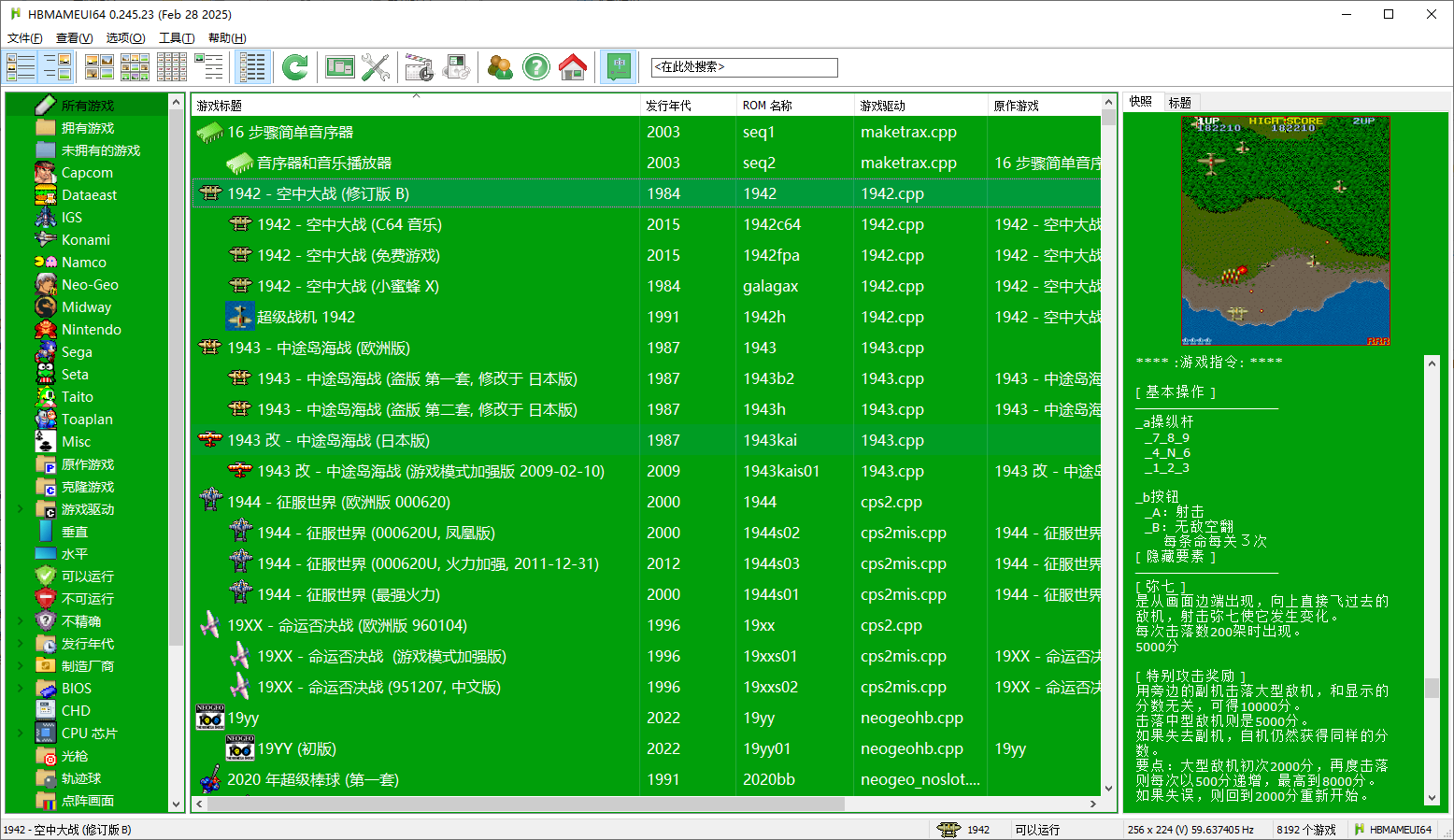Switch to the 标题 tab
The width and height of the screenshot is (1454, 840).
1180,103
